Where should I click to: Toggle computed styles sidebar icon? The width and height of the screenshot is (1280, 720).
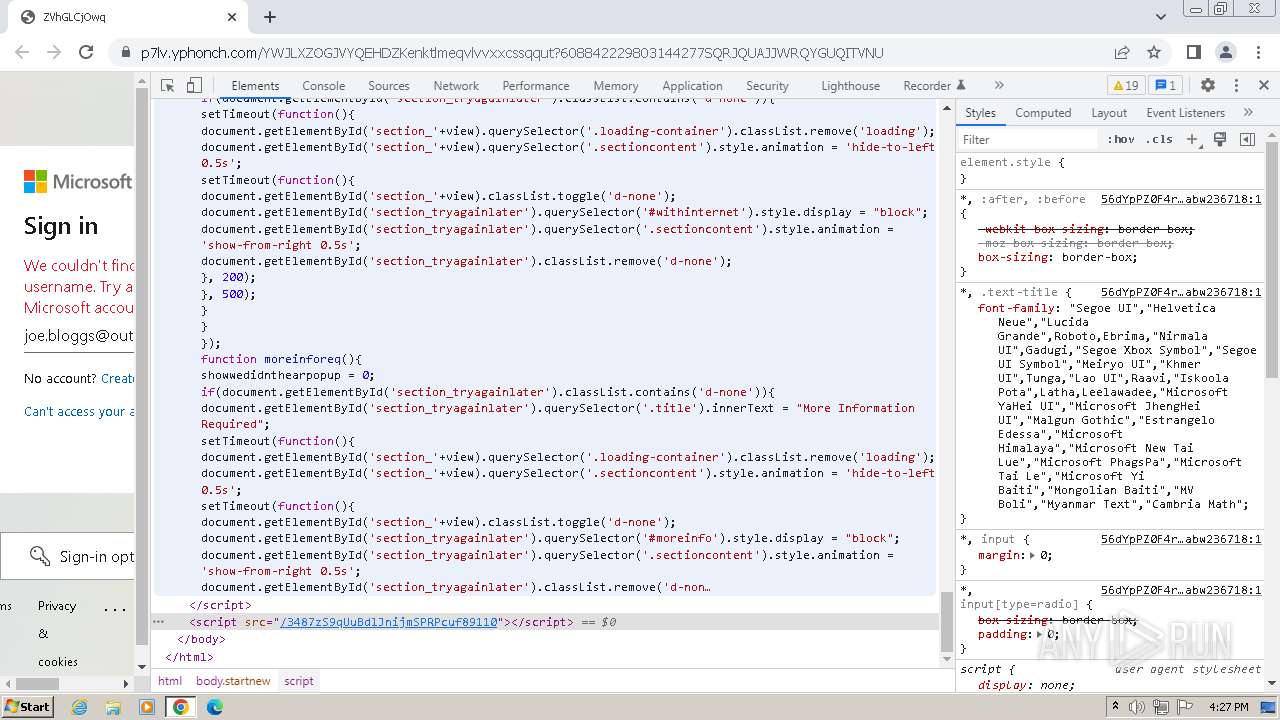[x=1247, y=140]
